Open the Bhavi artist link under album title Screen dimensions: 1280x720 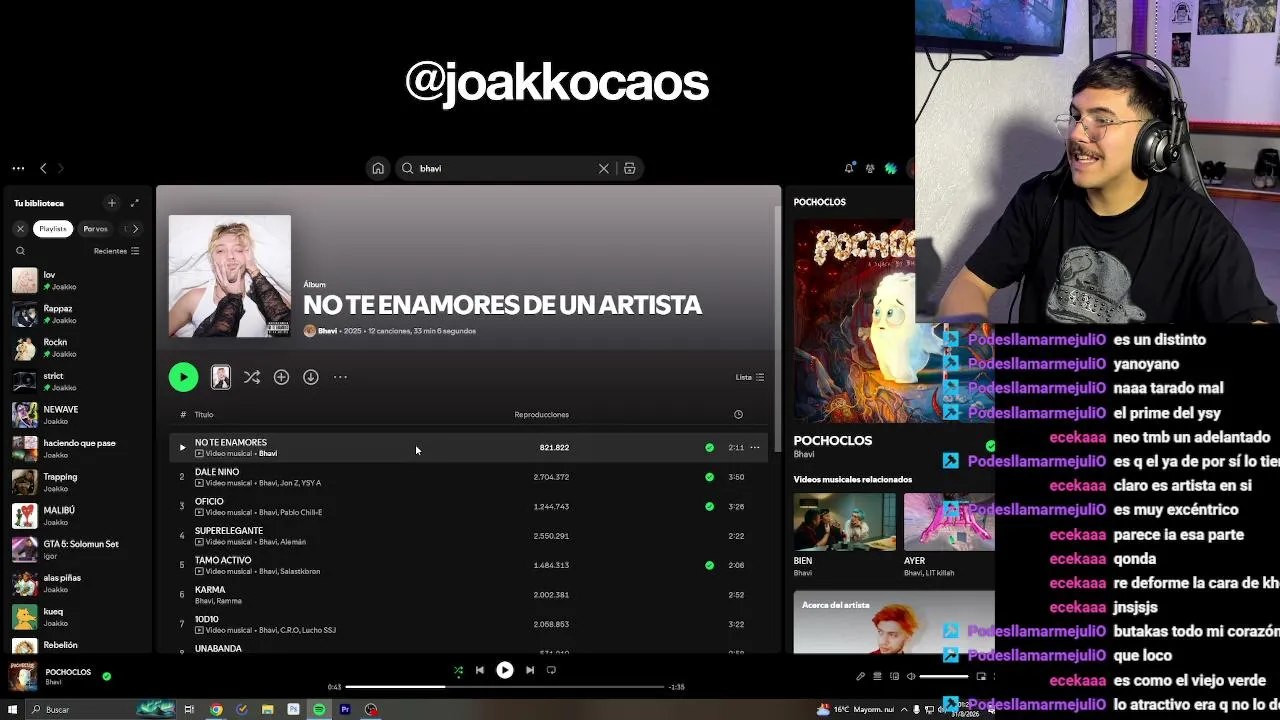[x=327, y=331]
